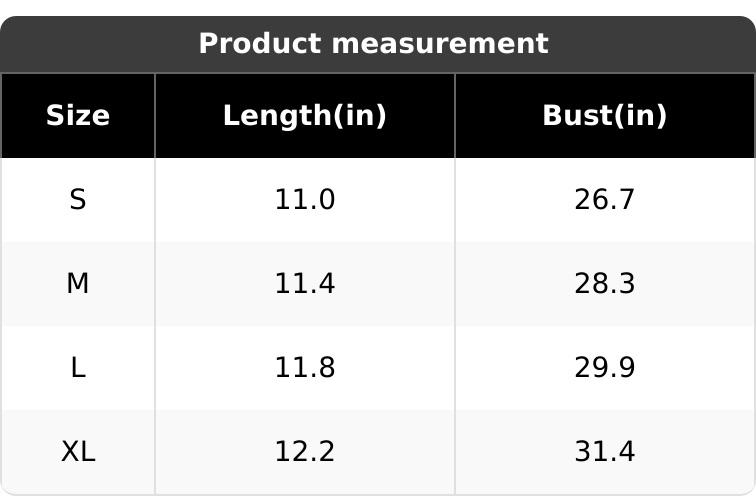756x496 pixels.
Task: Click the Bust(in) column header
Action: click(x=604, y=116)
